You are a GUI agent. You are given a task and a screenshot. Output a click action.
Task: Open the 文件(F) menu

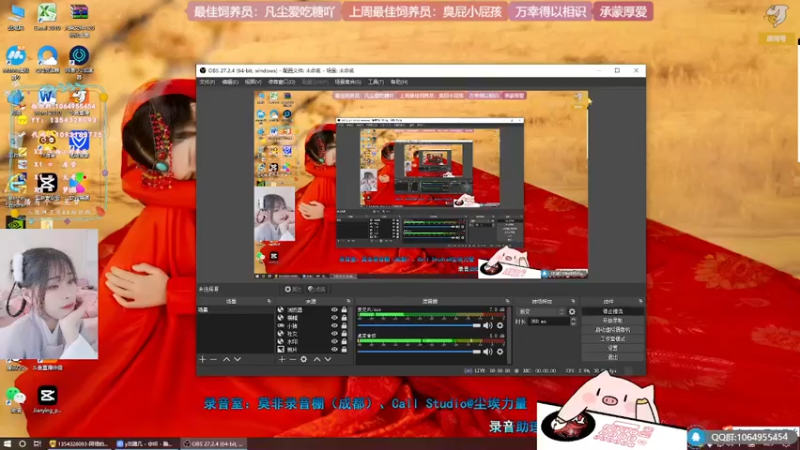(207, 82)
